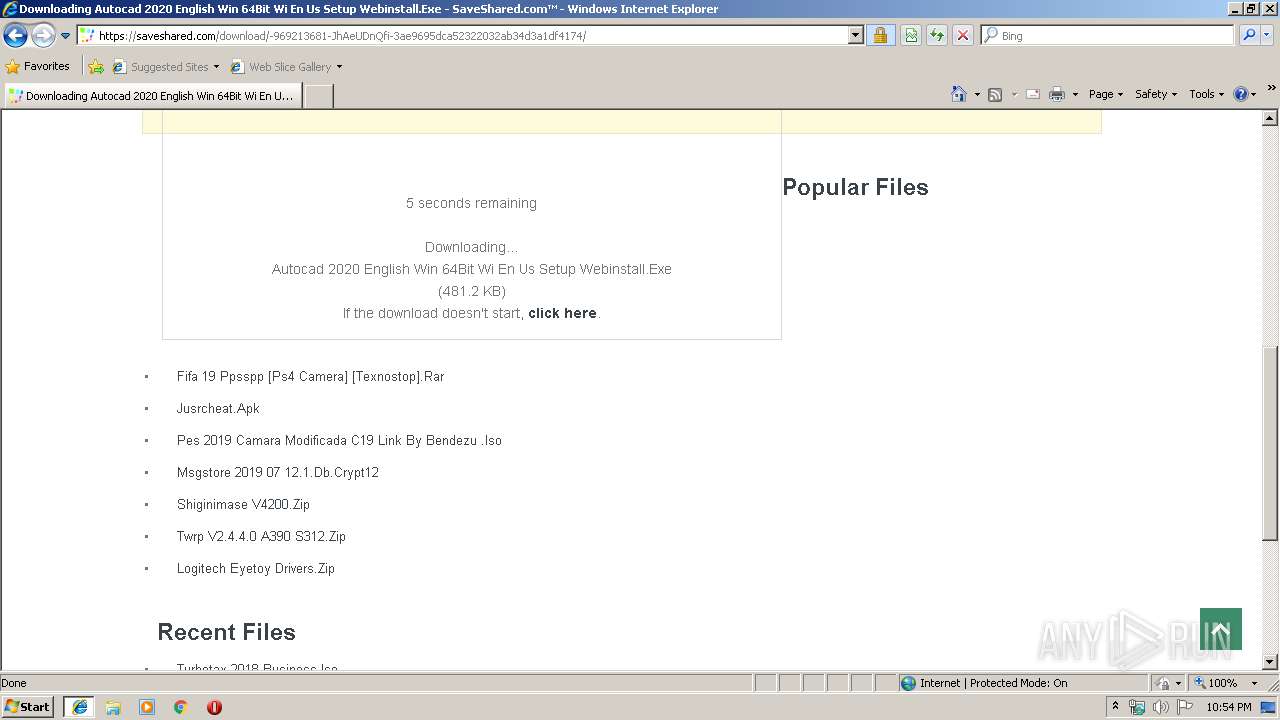Start search with the magnifier icon
Viewport: 1280px width, 720px height.
(1248, 36)
